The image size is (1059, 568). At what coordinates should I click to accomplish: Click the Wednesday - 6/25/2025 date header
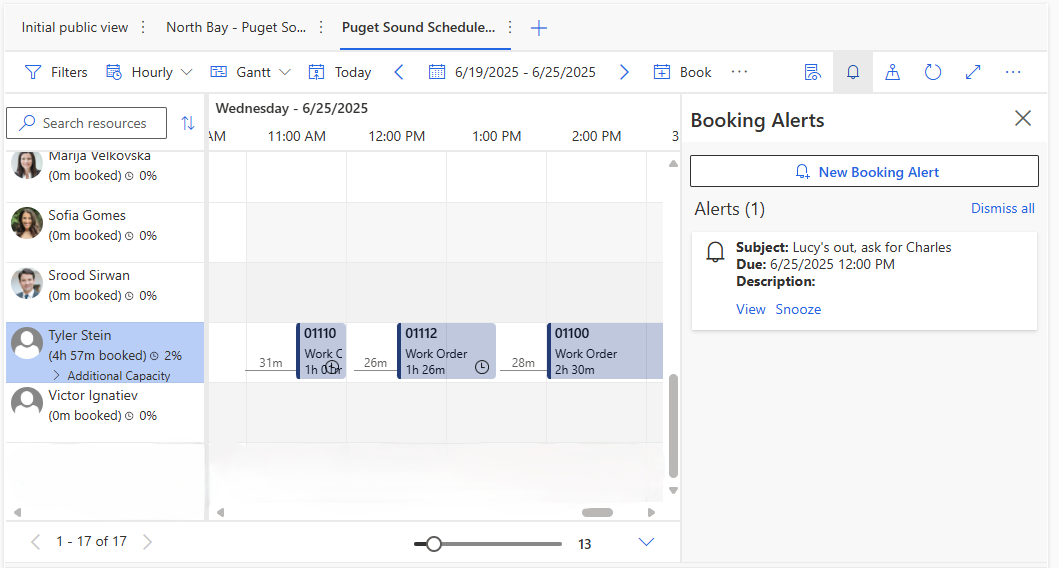click(x=292, y=108)
